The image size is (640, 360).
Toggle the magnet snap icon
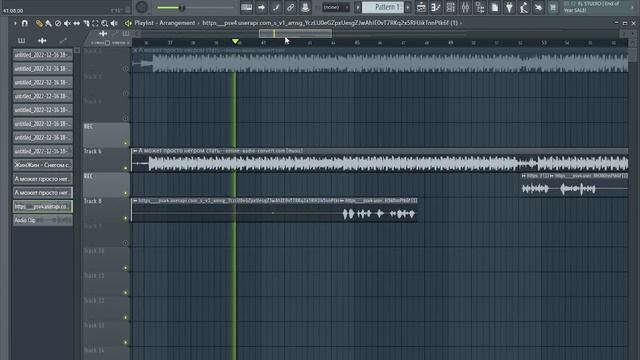(x=25, y=23)
